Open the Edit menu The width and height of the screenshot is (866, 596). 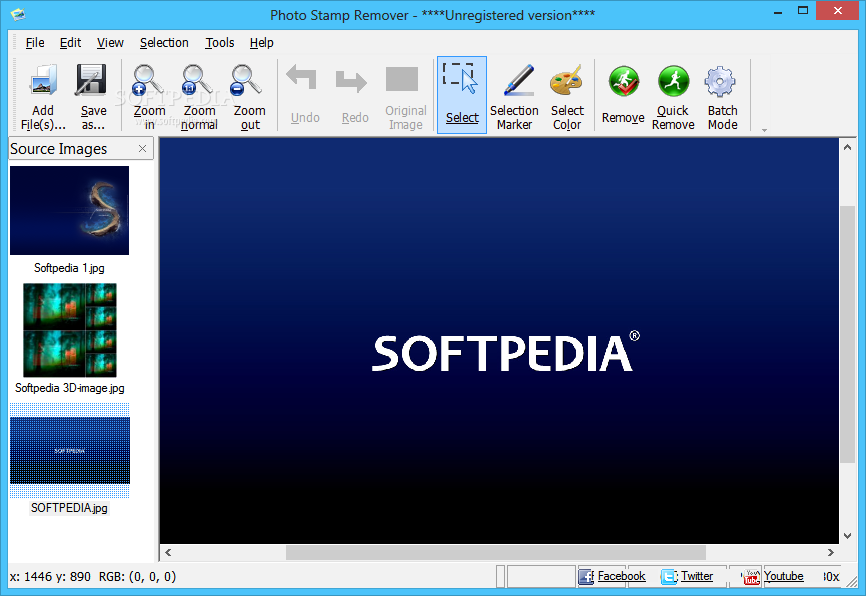click(x=70, y=43)
